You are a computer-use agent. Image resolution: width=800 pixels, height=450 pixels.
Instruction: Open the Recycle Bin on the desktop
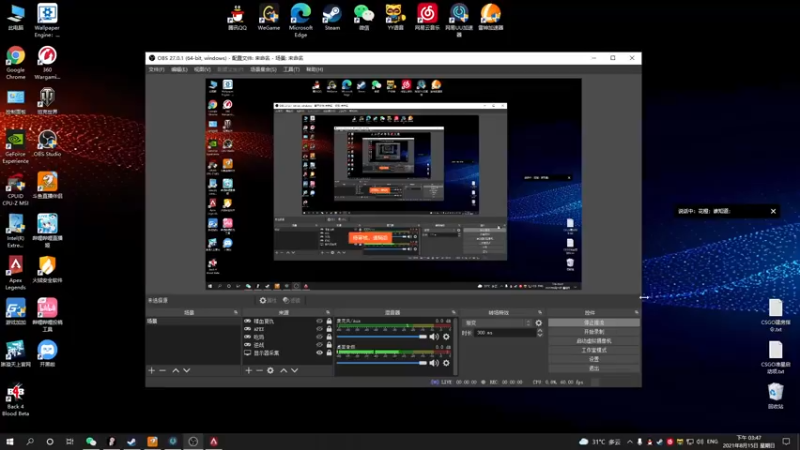coord(776,396)
